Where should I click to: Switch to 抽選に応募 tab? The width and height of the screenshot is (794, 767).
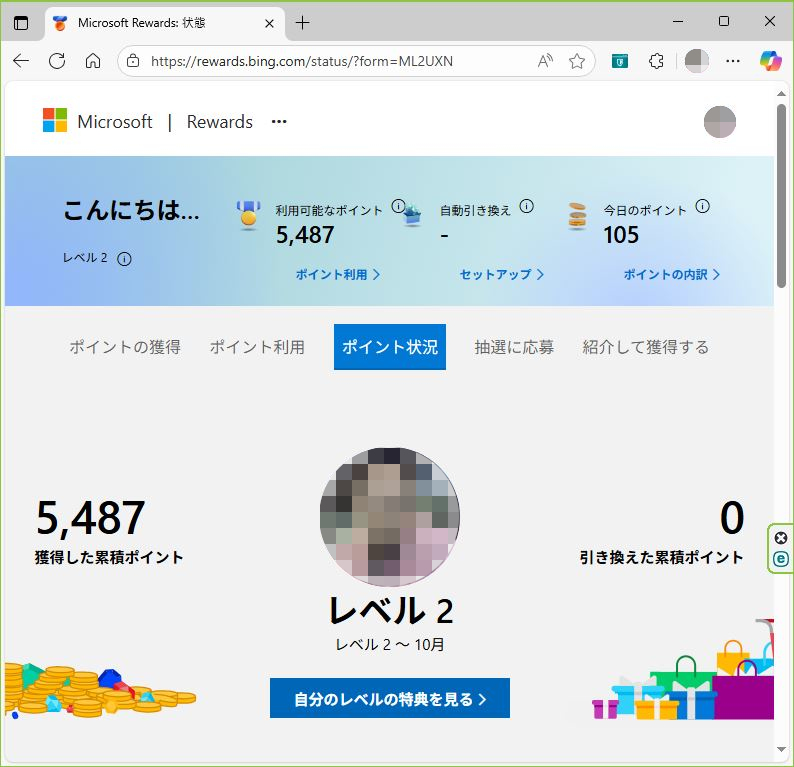tap(514, 347)
